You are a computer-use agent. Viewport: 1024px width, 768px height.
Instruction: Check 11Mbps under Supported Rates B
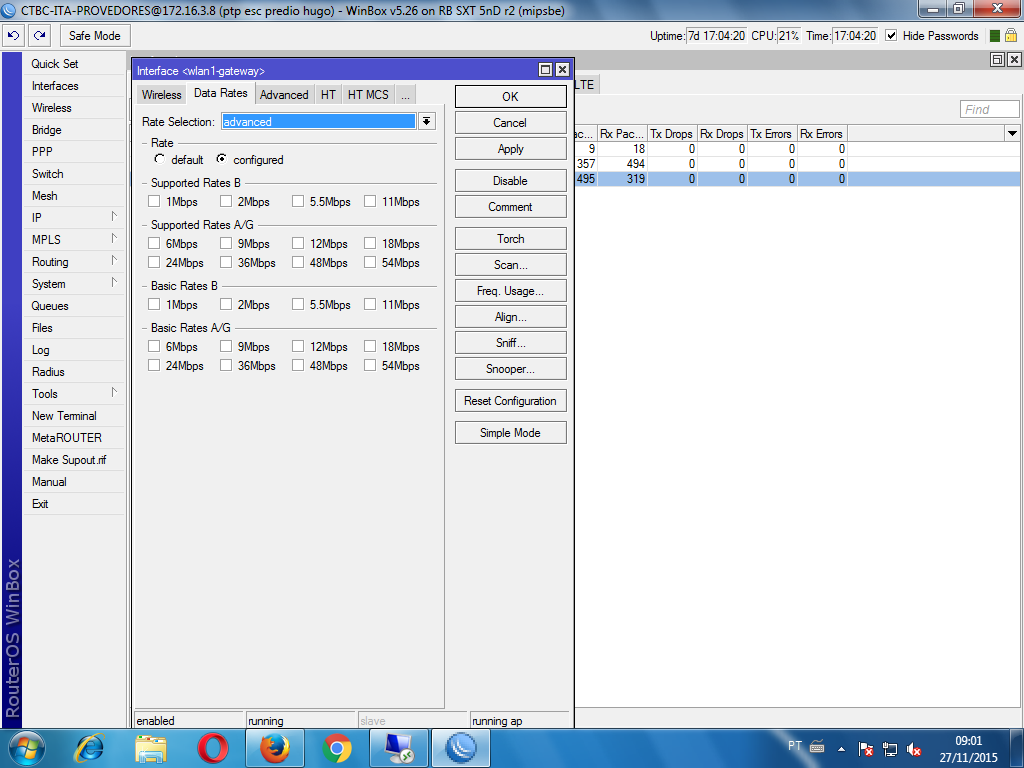[370, 201]
